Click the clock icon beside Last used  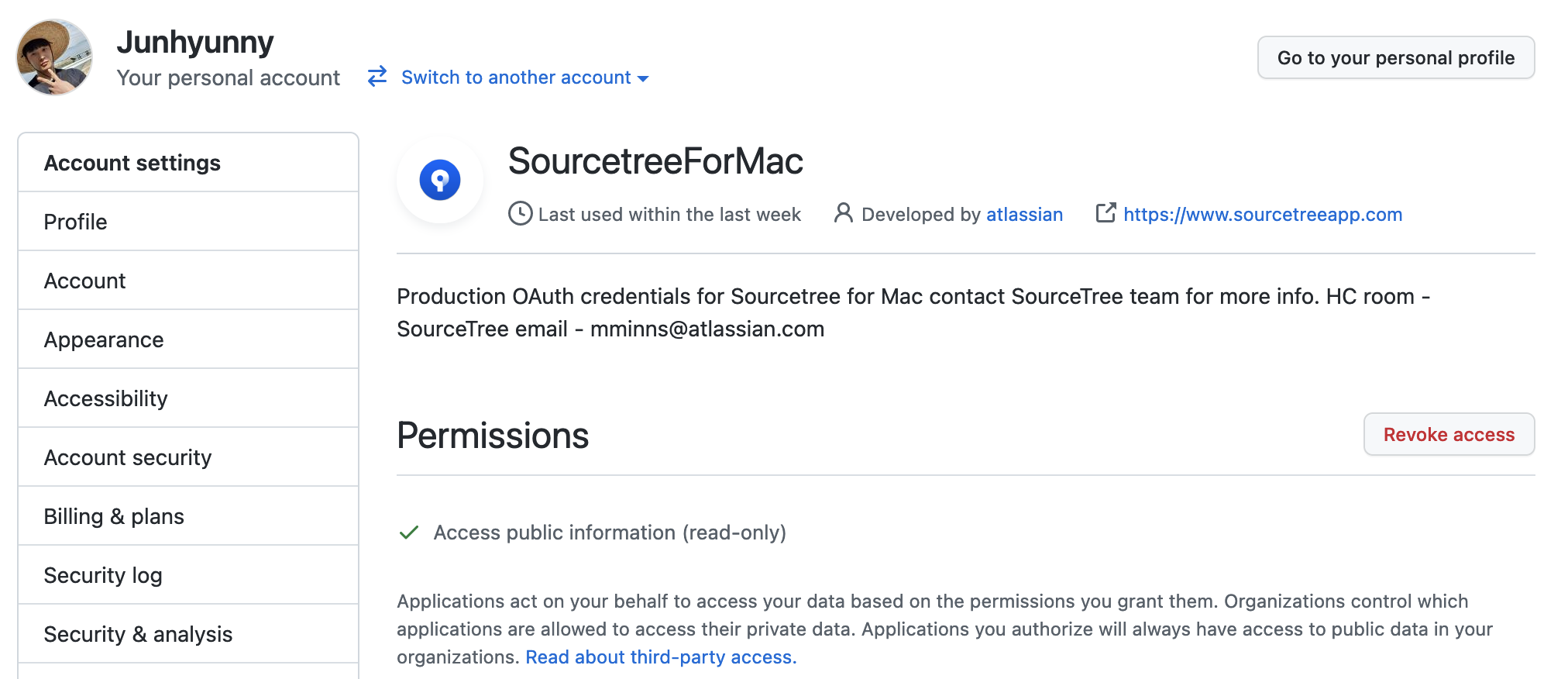(521, 214)
